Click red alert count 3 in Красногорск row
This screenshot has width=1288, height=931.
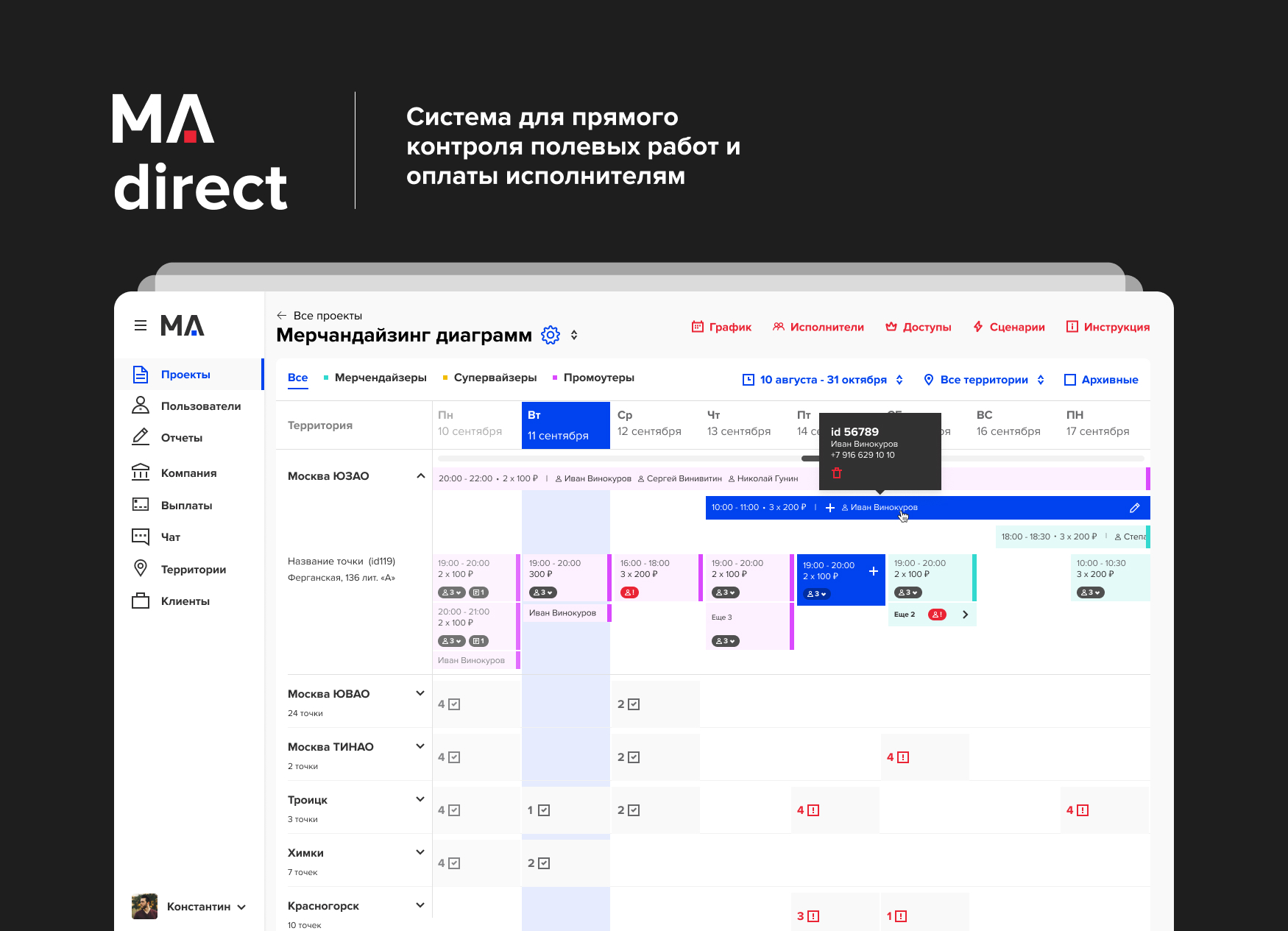coord(808,916)
